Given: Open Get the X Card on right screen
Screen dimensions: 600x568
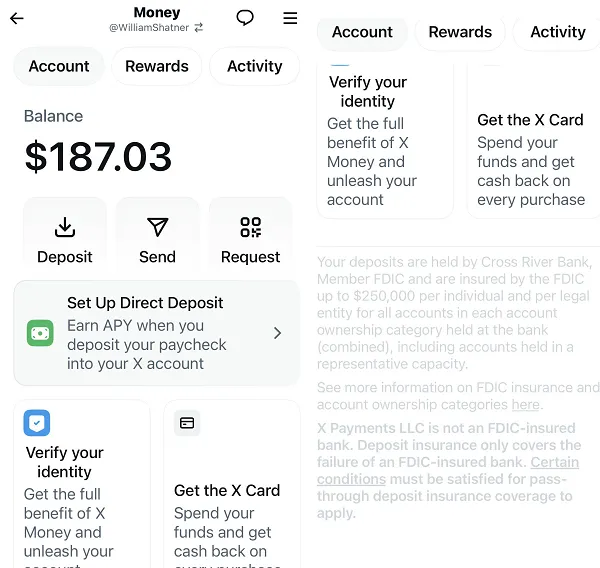Looking at the screenshot, I should 530,120.
